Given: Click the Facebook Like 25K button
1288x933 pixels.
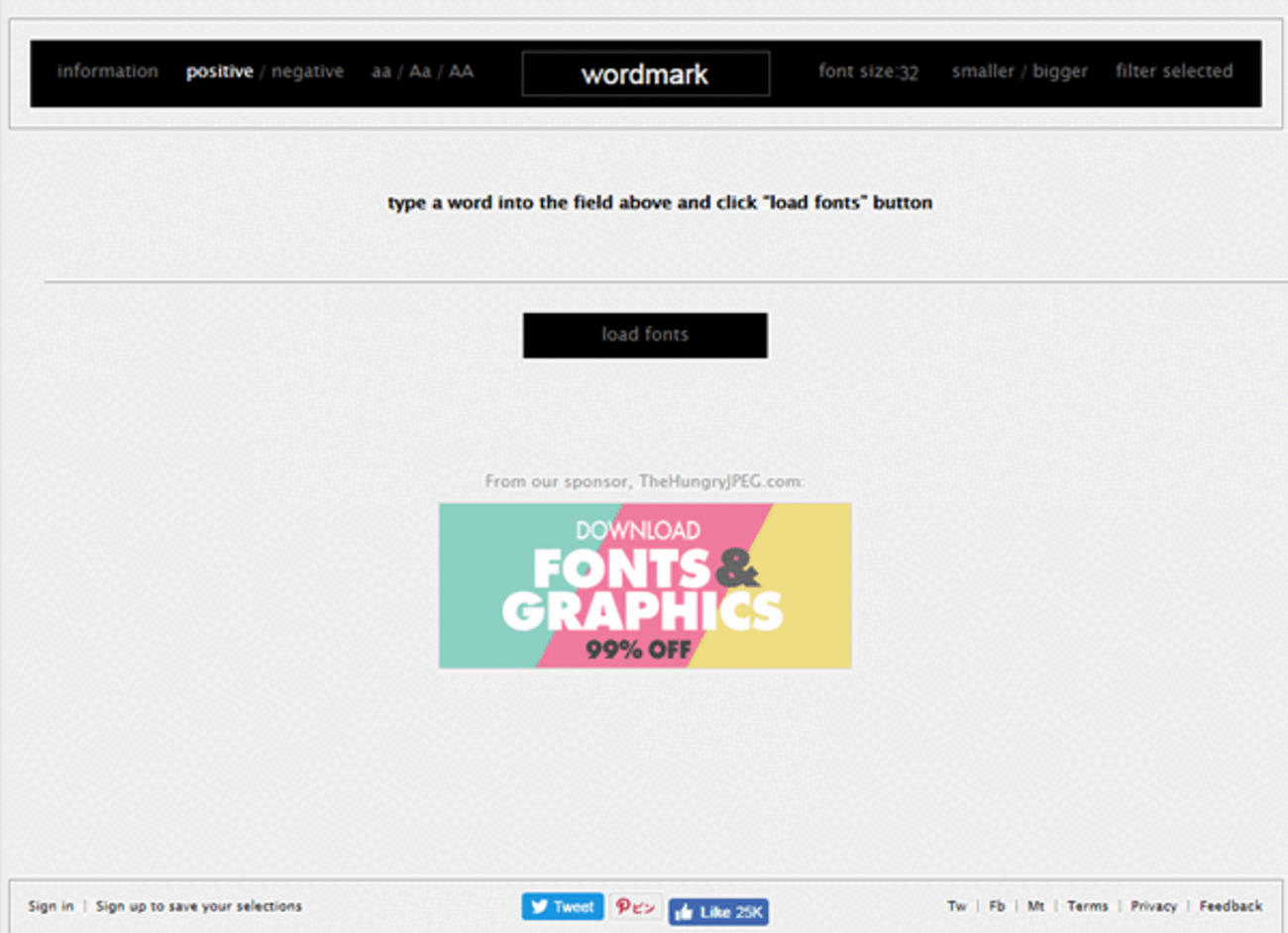Looking at the screenshot, I should click(718, 912).
